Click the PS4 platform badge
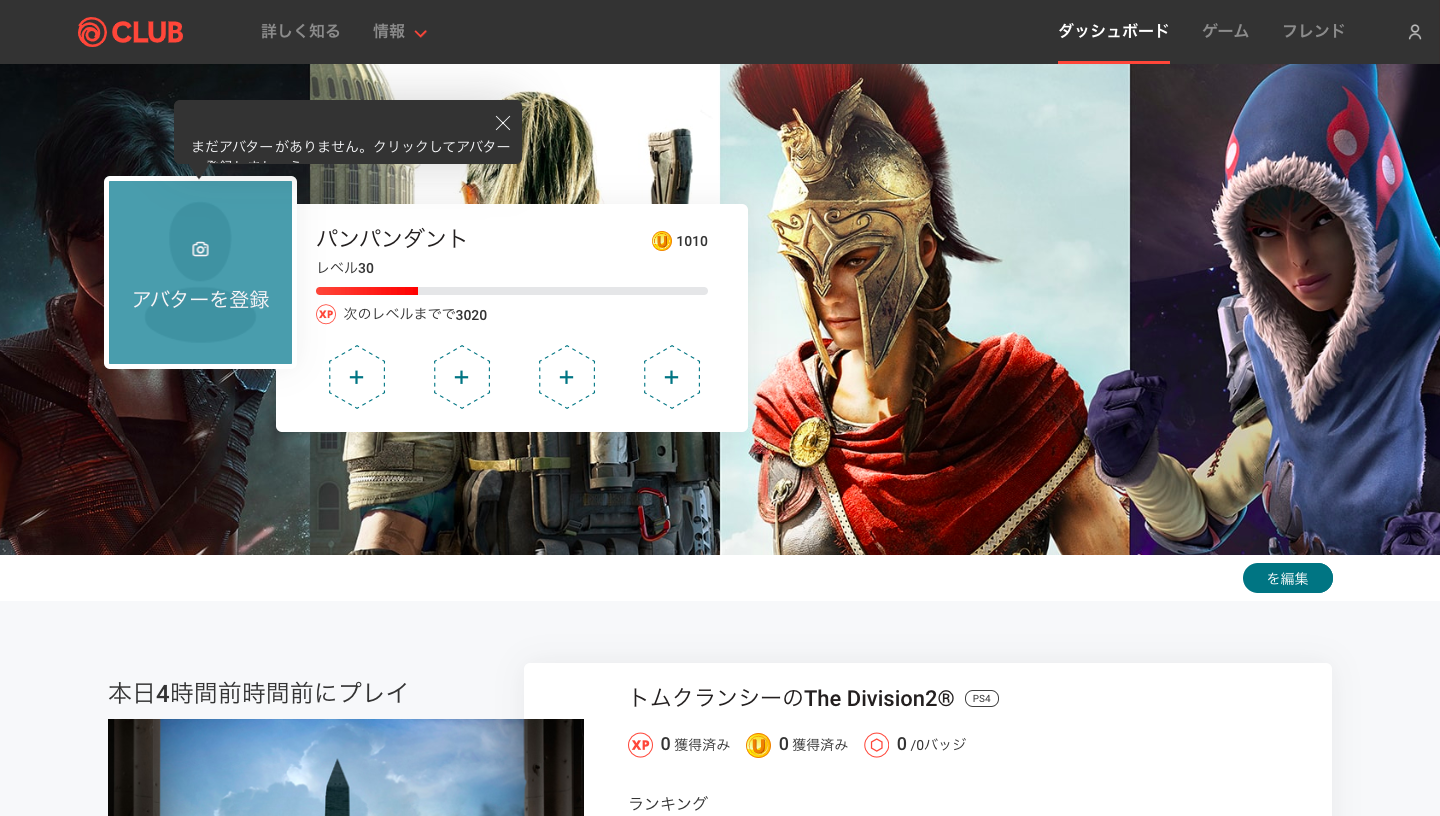The width and height of the screenshot is (1440, 816). pyautogui.click(x=982, y=699)
